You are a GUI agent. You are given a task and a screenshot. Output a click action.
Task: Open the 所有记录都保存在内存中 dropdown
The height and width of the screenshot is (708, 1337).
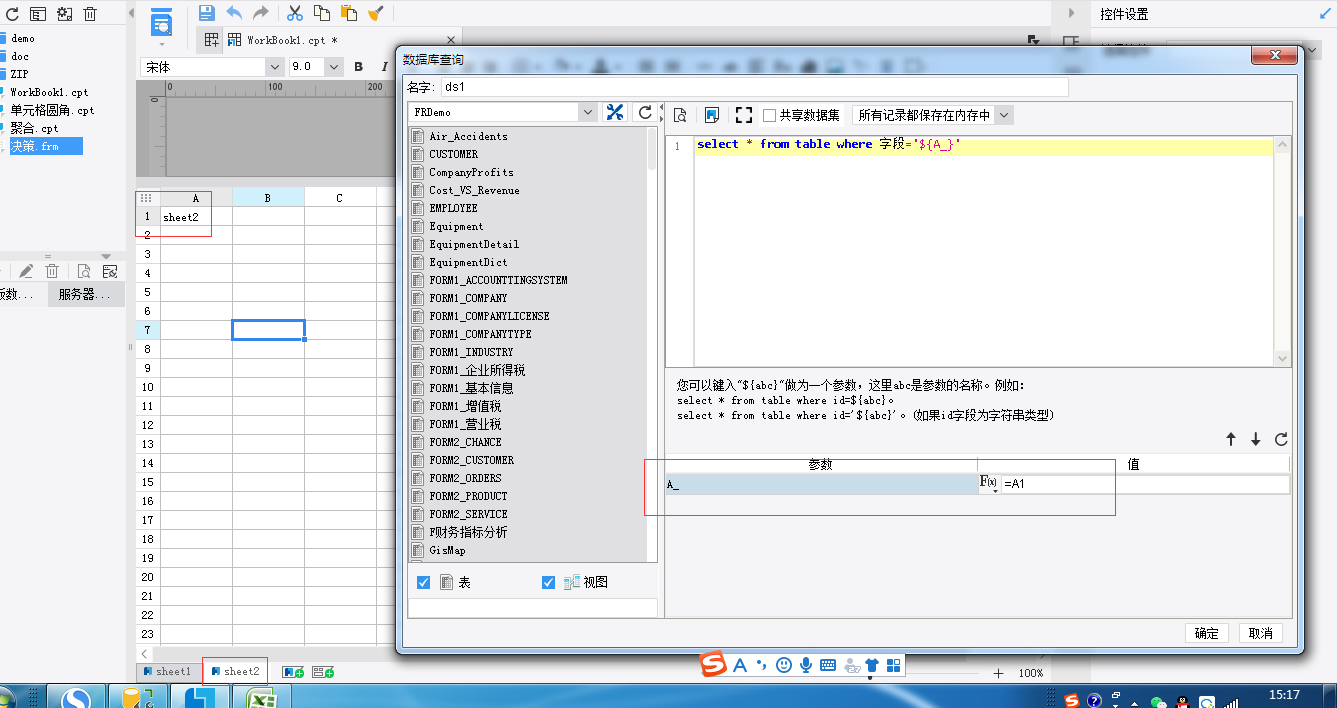click(1004, 115)
